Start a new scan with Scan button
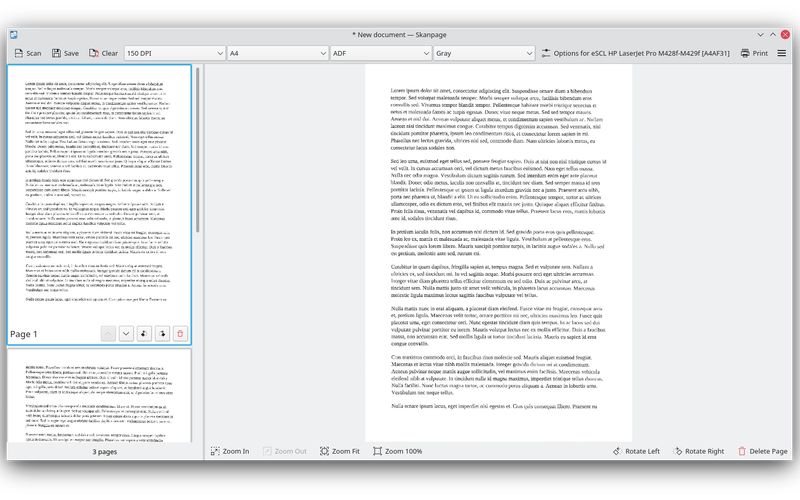 [x=28, y=53]
